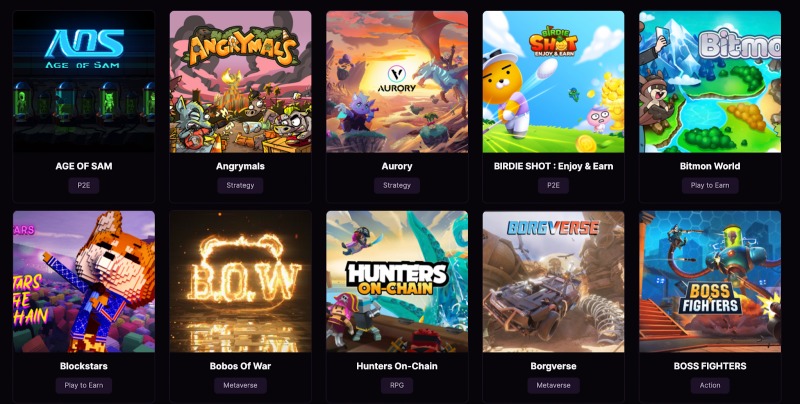The height and width of the screenshot is (404, 800).
Task: Select the Play to Earn tag under Bitmon World
Action: pyautogui.click(x=710, y=185)
